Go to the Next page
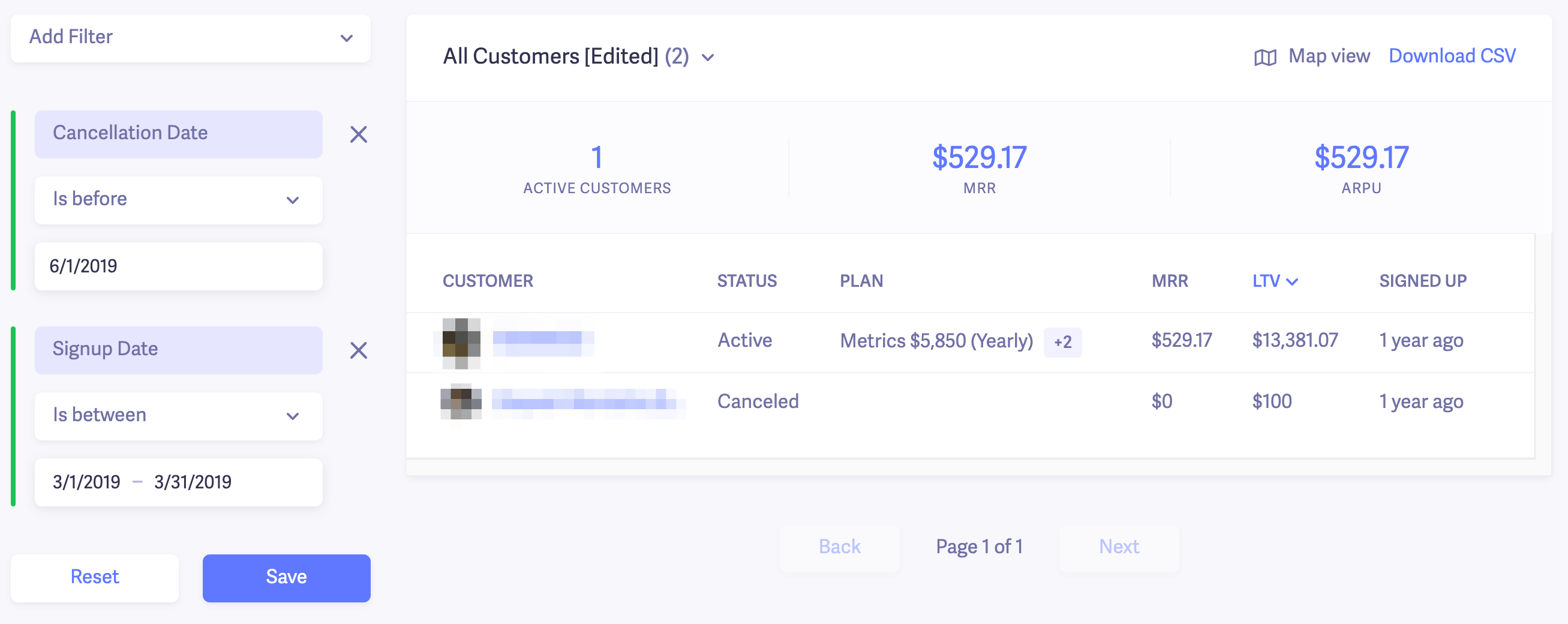The width and height of the screenshot is (1568, 624). tap(1118, 547)
